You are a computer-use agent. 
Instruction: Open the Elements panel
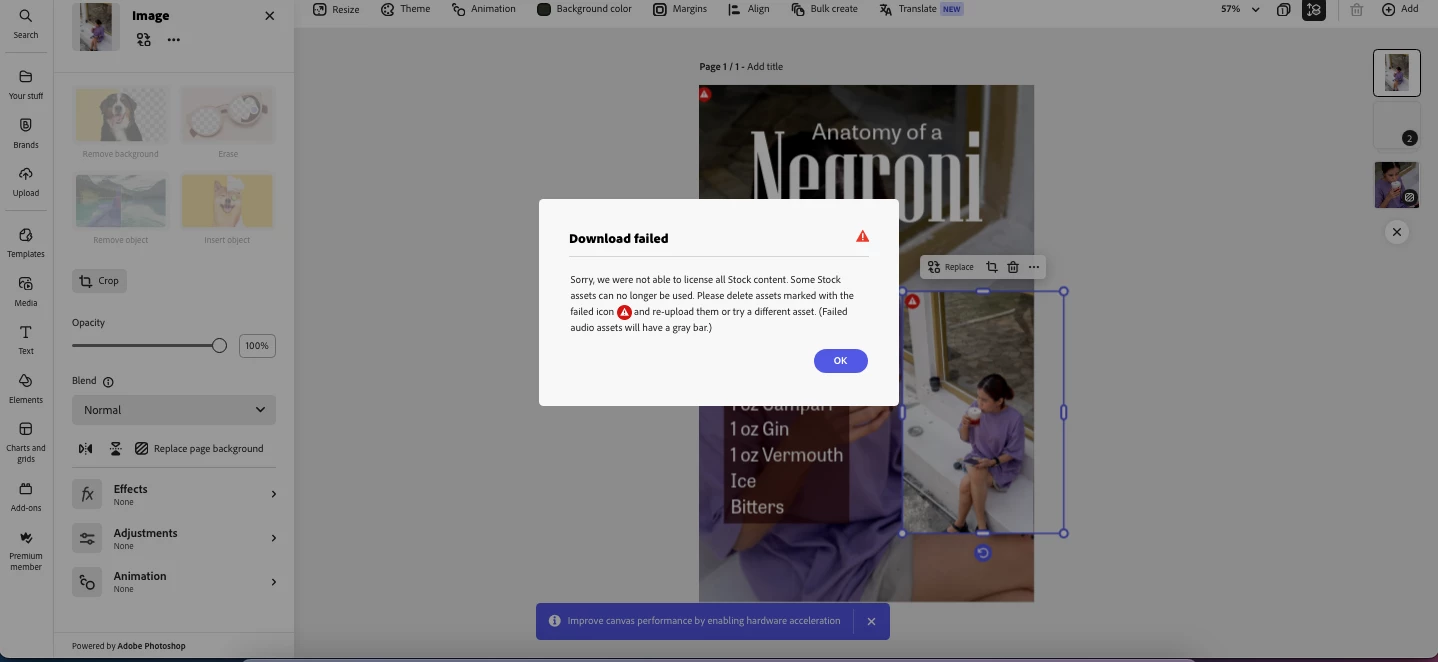(x=26, y=388)
